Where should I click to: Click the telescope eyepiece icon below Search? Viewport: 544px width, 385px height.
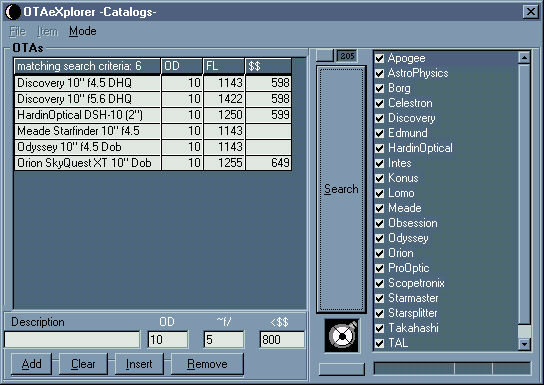coord(342,335)
